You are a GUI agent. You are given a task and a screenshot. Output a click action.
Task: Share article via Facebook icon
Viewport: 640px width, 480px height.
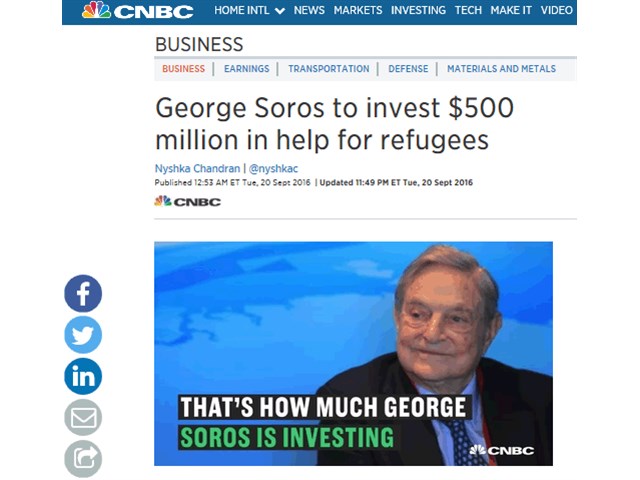tap(83, 293)
